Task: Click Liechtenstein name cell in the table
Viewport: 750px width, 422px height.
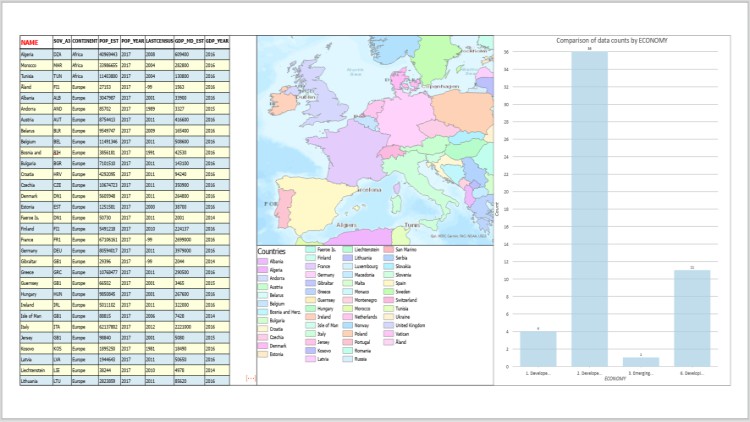Action: pyautogui.click(x=36, y=370)
